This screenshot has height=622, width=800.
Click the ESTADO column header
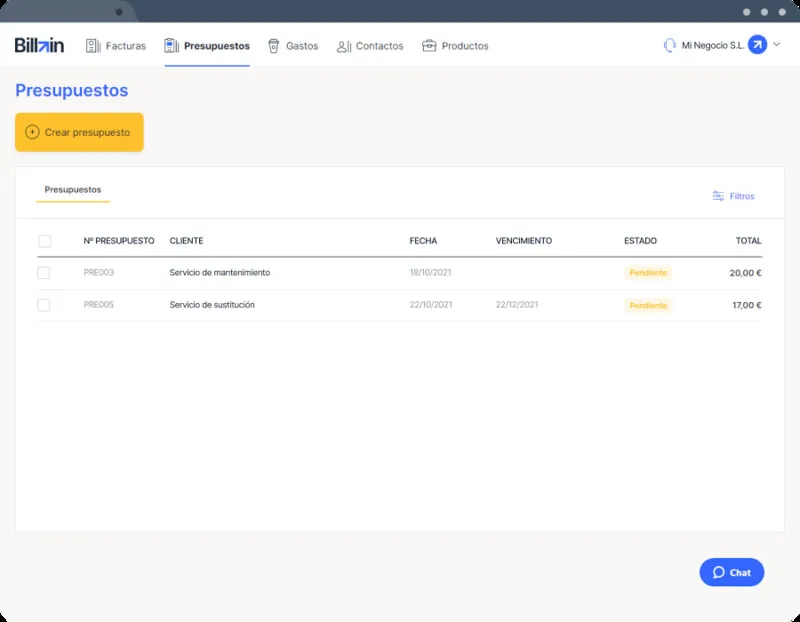640,241
